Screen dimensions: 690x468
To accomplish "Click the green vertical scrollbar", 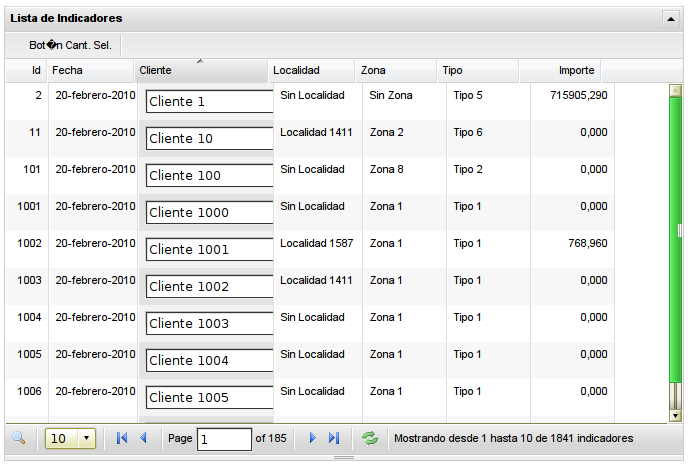I will pyautogui.click(x=675, y=250).
